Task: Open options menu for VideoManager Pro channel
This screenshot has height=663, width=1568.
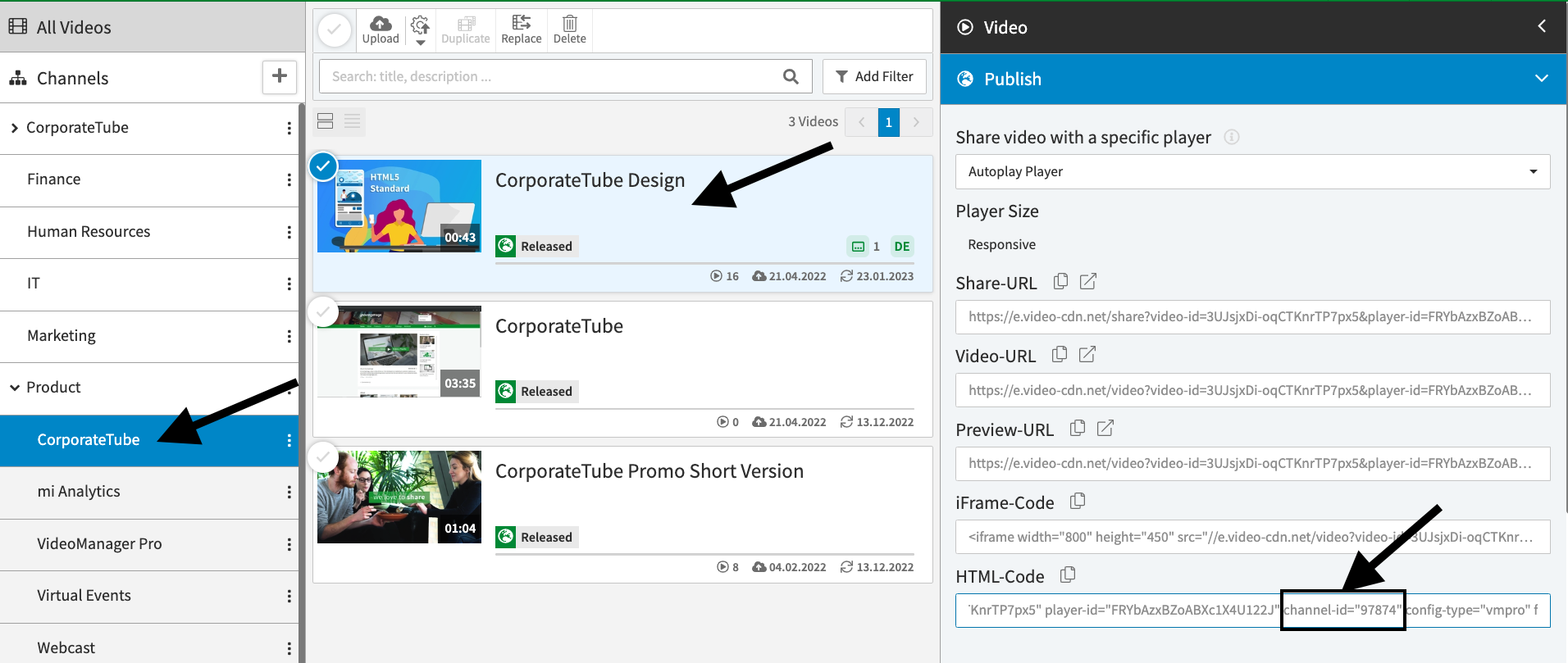Action: coord(289,544)
